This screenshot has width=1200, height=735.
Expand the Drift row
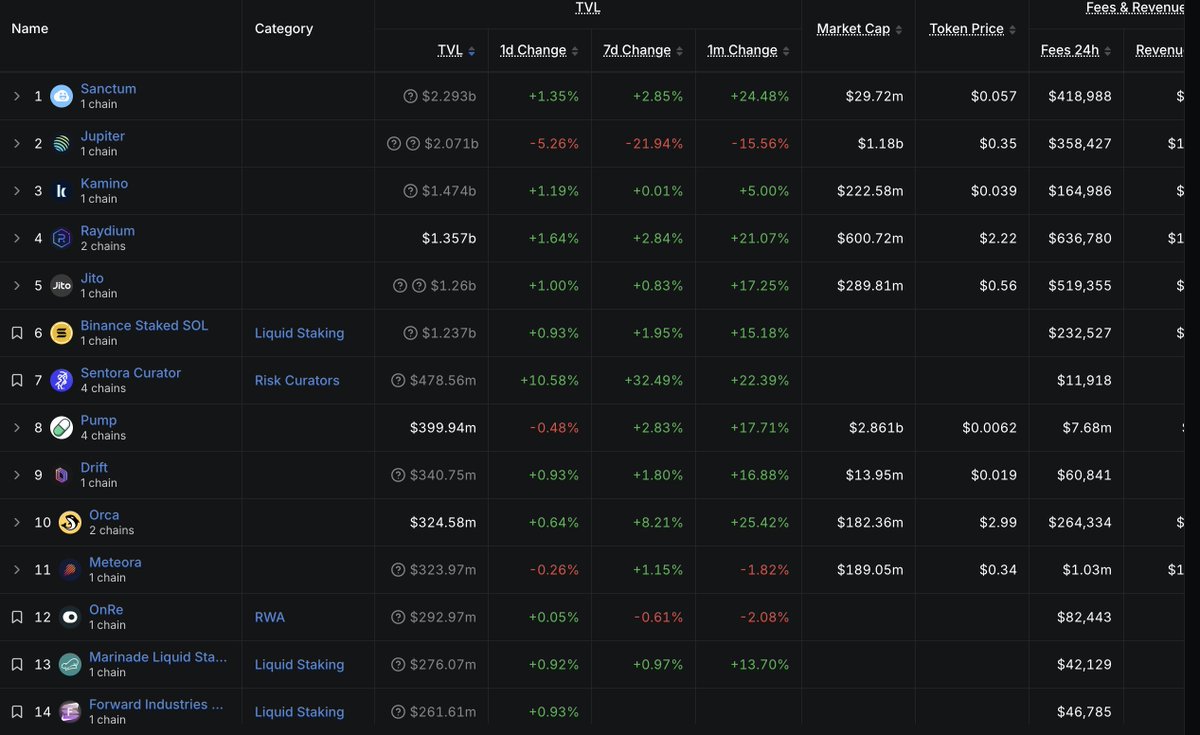tap(17, 475)
